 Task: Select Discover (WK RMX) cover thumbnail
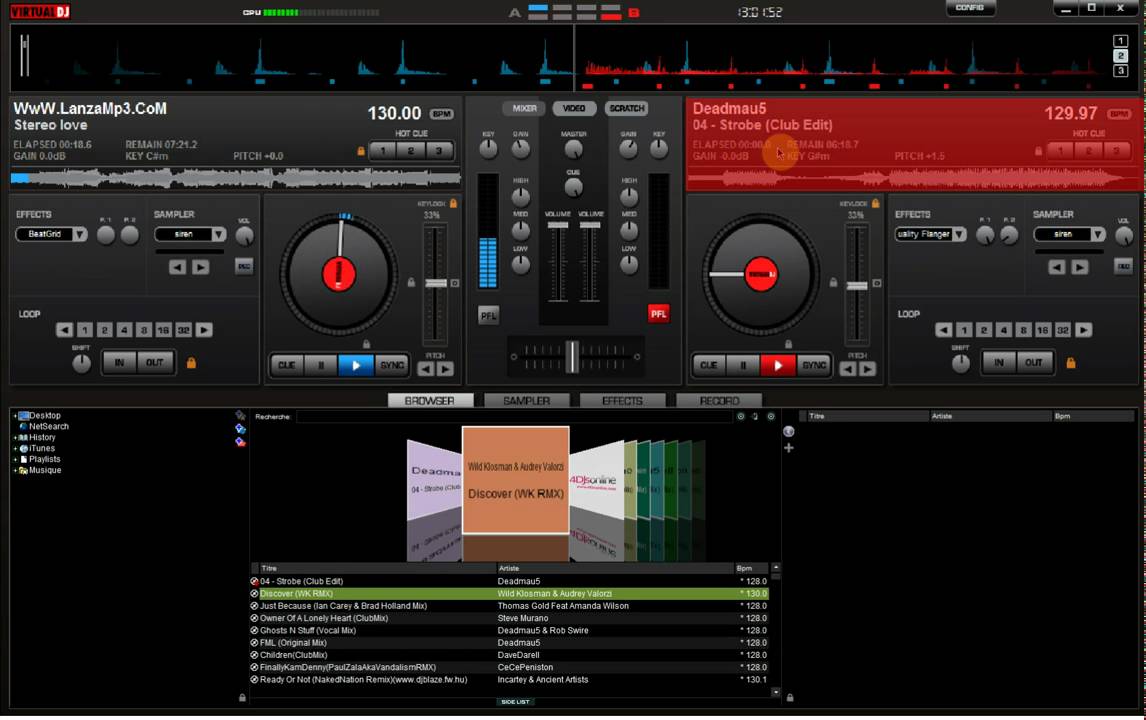[515, 480]
